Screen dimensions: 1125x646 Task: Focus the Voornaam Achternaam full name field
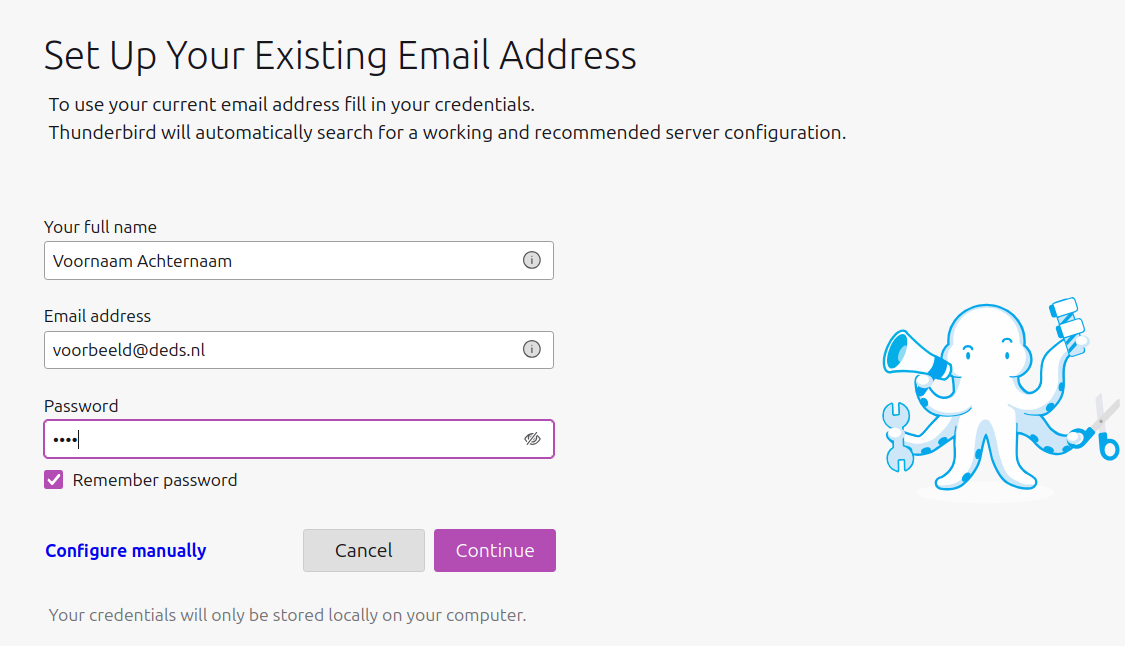pyautogui.click(x=298, y=261)
